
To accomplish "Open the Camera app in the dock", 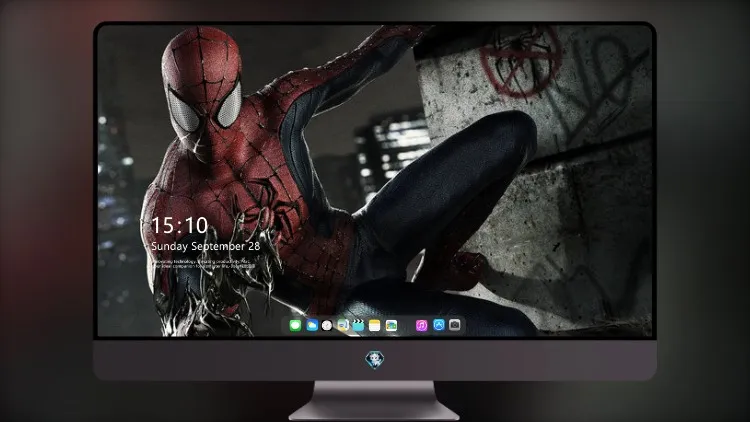I will (x=455, y=325).
